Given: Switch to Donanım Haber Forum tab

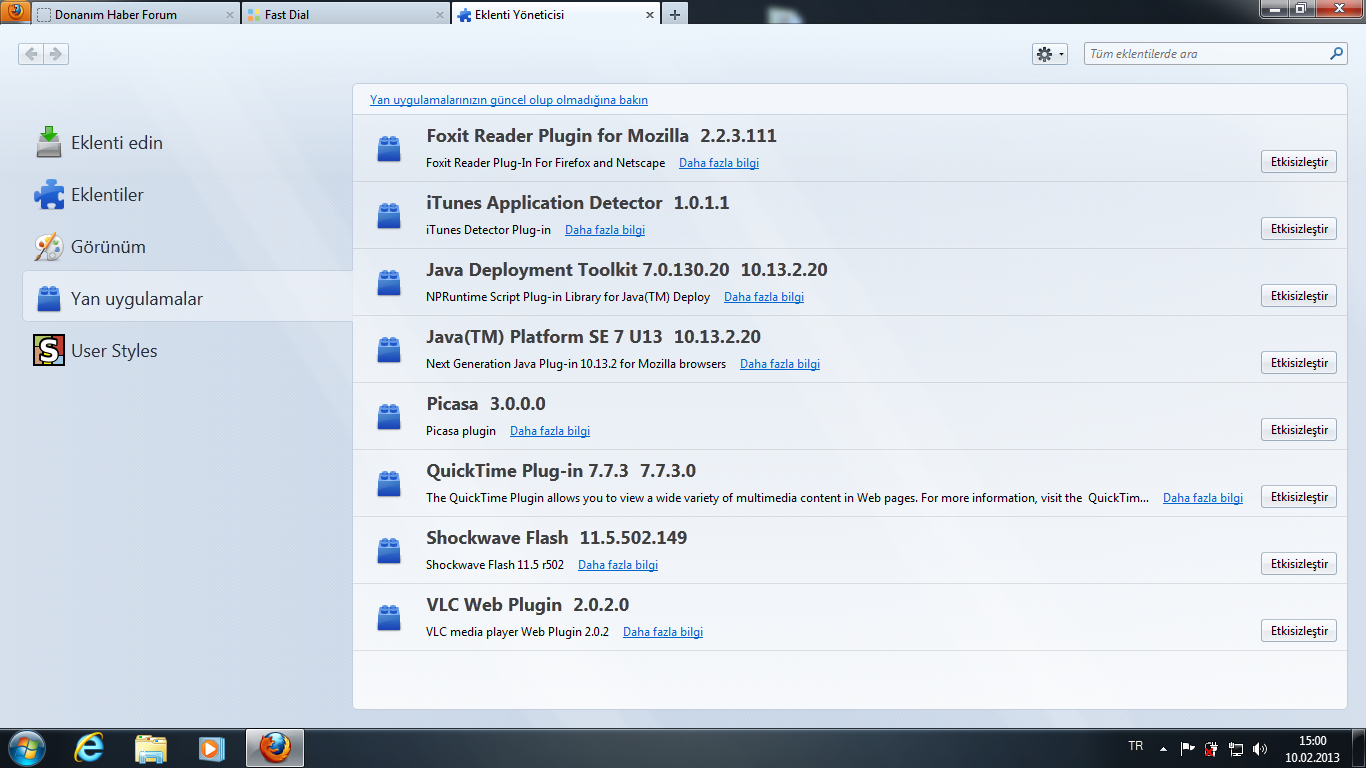Looking at the screenshot, I should 135,15.
